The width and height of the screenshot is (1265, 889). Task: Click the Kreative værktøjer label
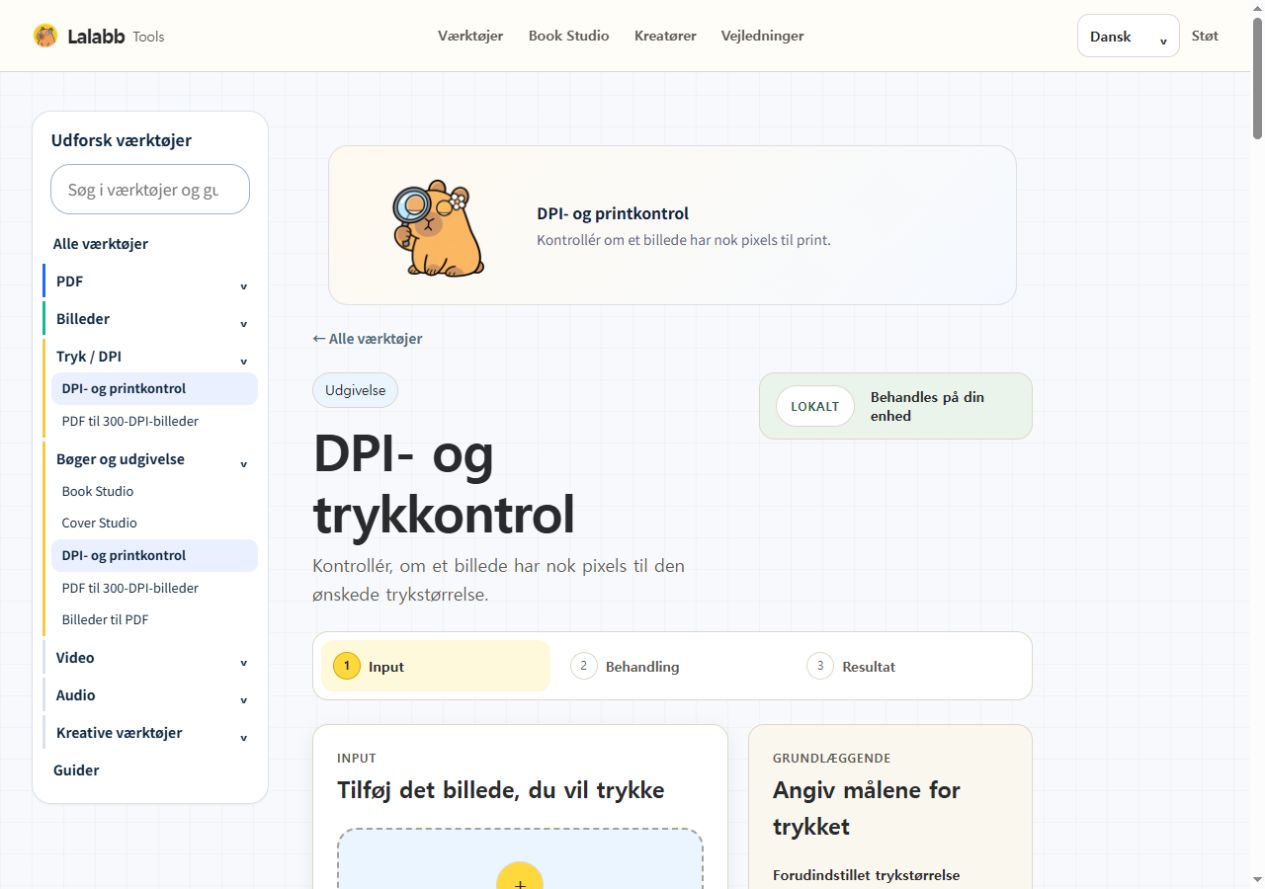[x=119, y=733]
